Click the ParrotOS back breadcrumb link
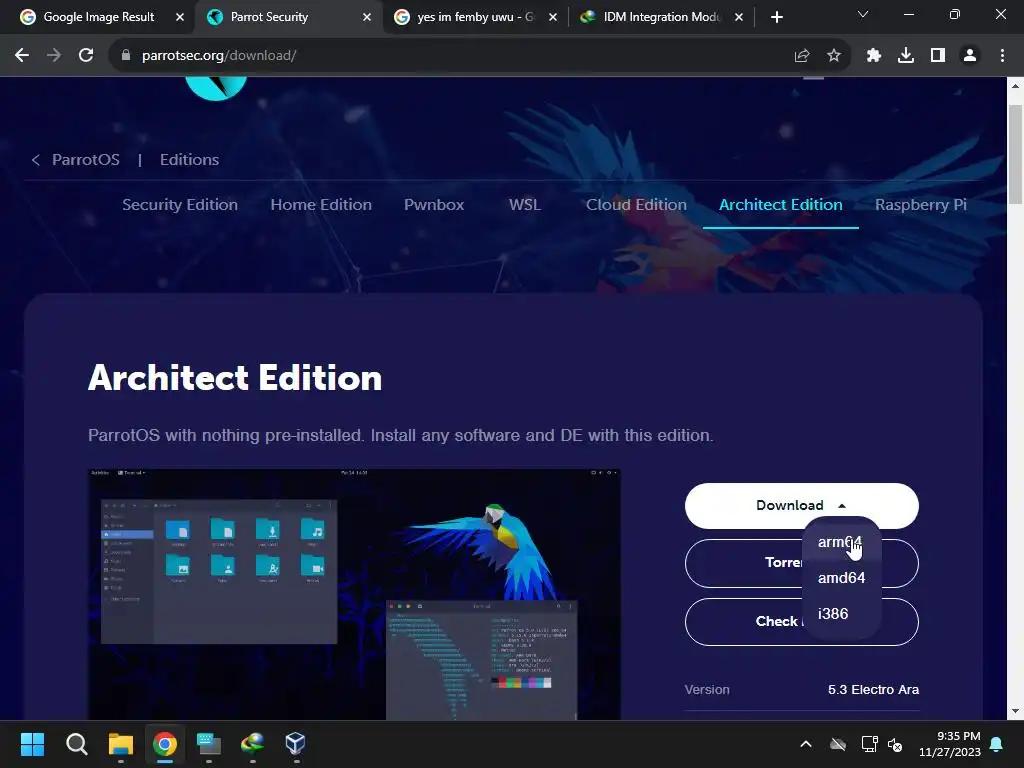Viewport: 1024px width, 768px height. pos(76,159)
